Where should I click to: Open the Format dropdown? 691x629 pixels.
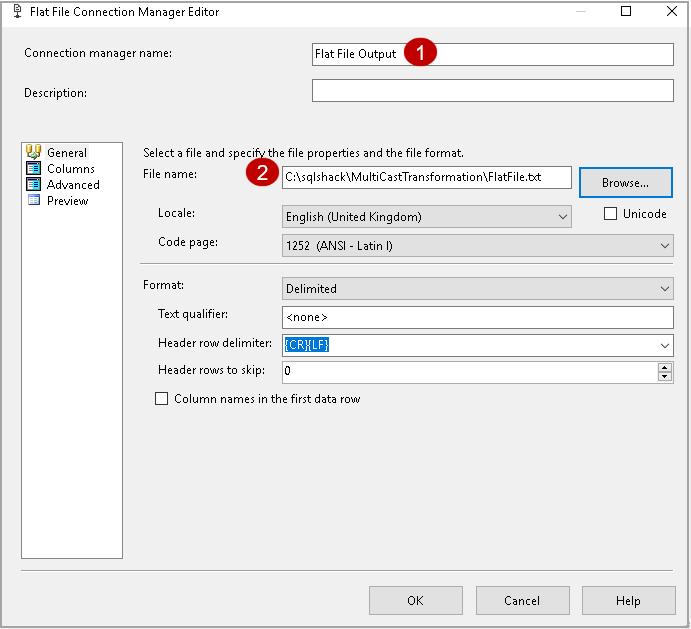[x=665, y=289]
